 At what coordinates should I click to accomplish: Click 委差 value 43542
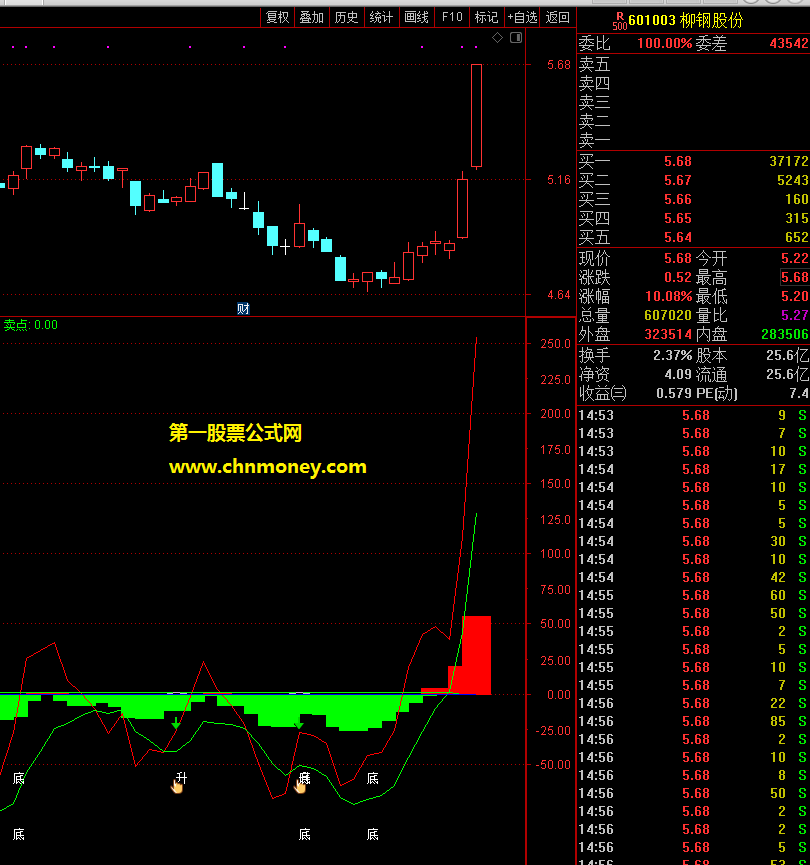[x=789, y=44]
